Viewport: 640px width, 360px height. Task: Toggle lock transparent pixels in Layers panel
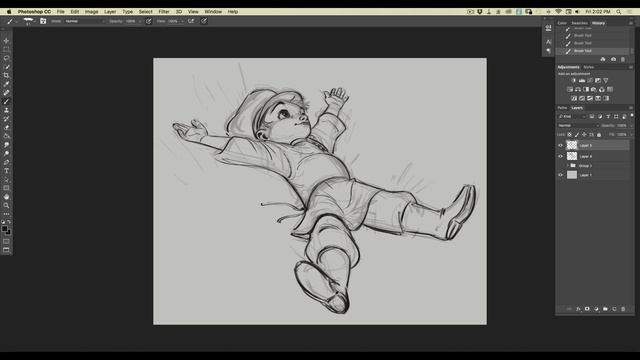[x=570, y=134]
